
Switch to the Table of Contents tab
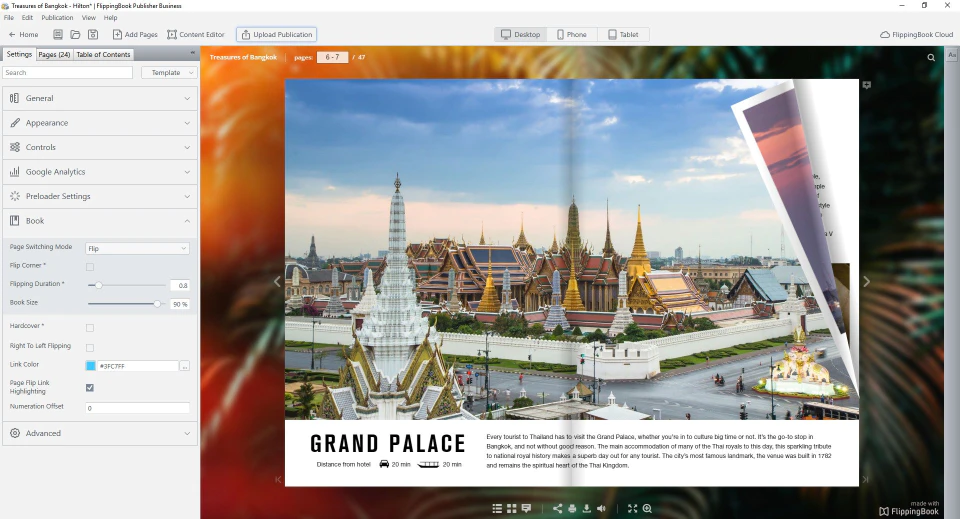click(103, 54)
